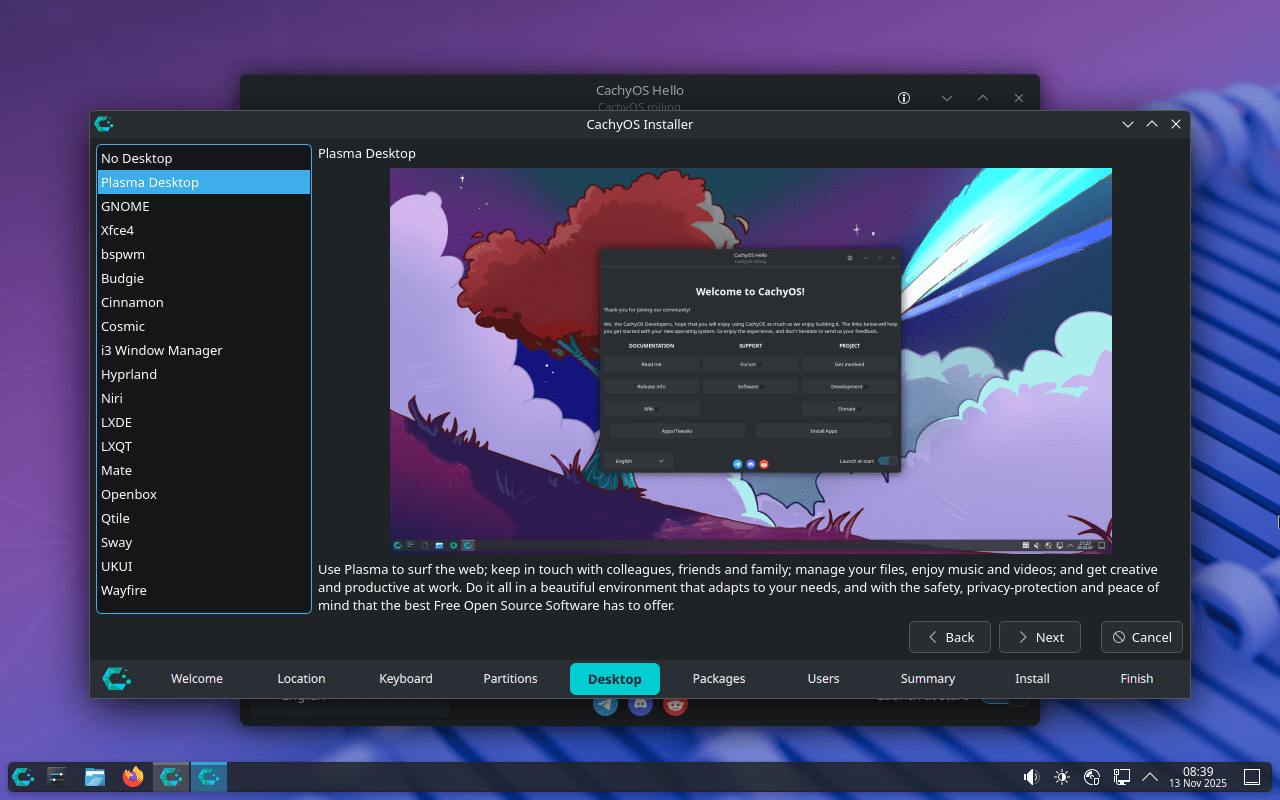Open the installer titlebar chevron dropdown
Viewport: 1280px width, 800px height.
pyautogui.click(x=1128, y=124)
